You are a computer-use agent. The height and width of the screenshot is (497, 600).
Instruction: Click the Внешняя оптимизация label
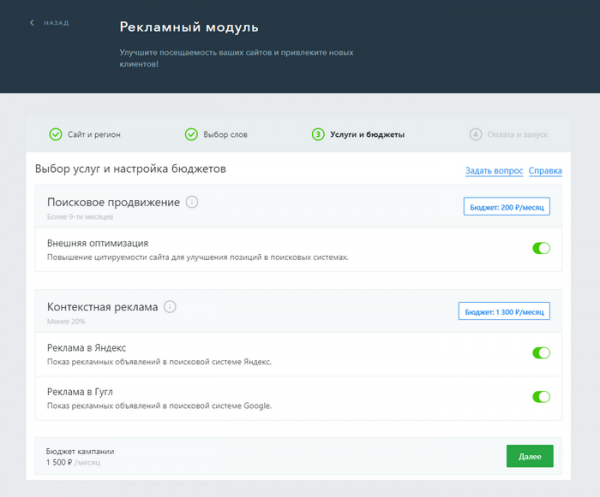click(98, 243)
